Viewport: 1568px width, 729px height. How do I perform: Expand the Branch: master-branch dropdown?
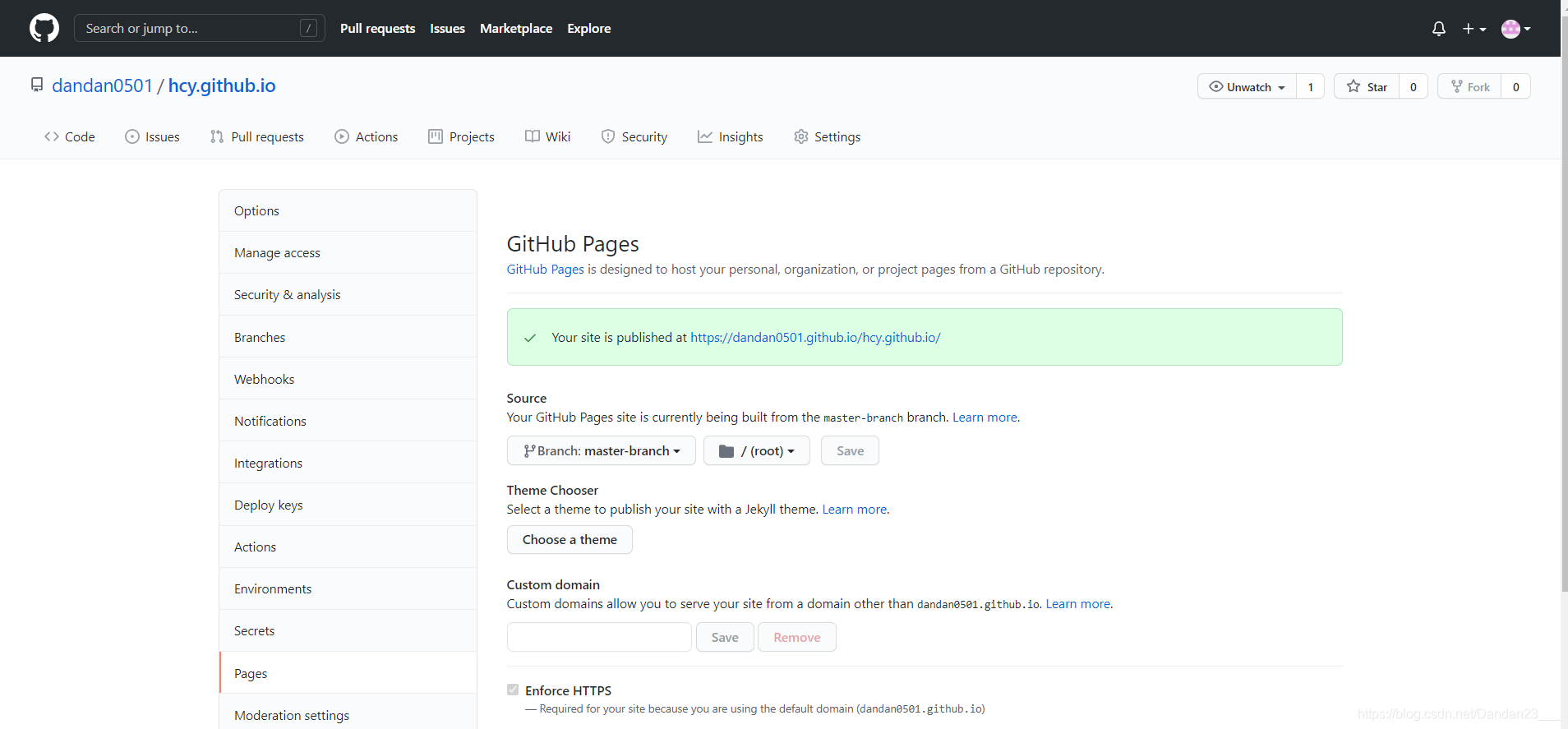coord(602,450)
